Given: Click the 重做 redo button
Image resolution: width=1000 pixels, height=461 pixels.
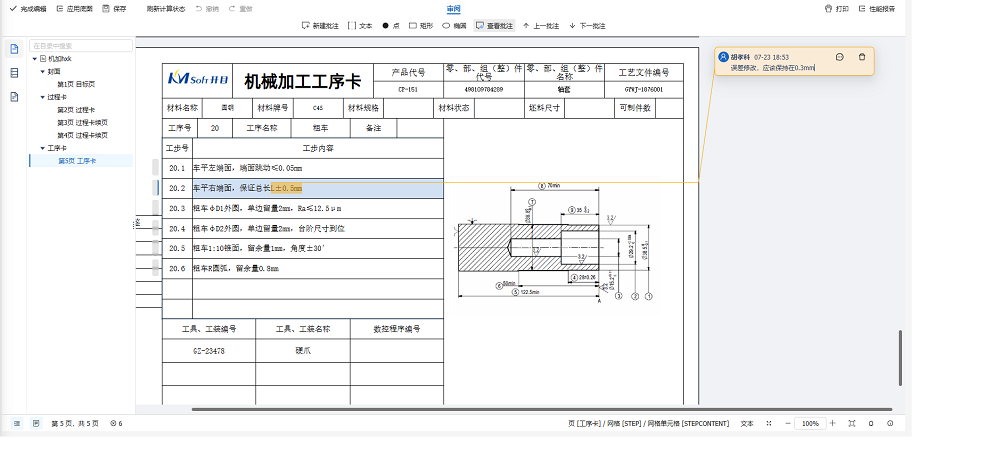Looking at the screenshot, I should click(240, 9).
